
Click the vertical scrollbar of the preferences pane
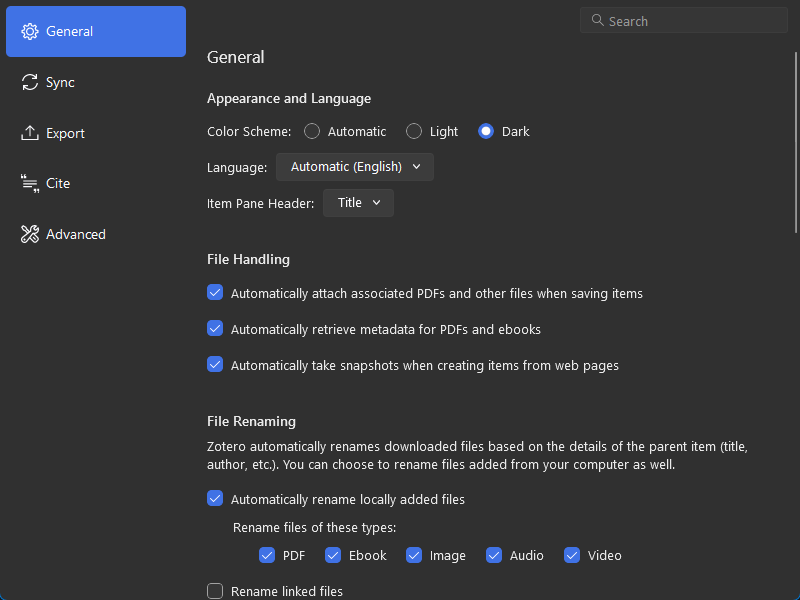click(x=796, y=143)
